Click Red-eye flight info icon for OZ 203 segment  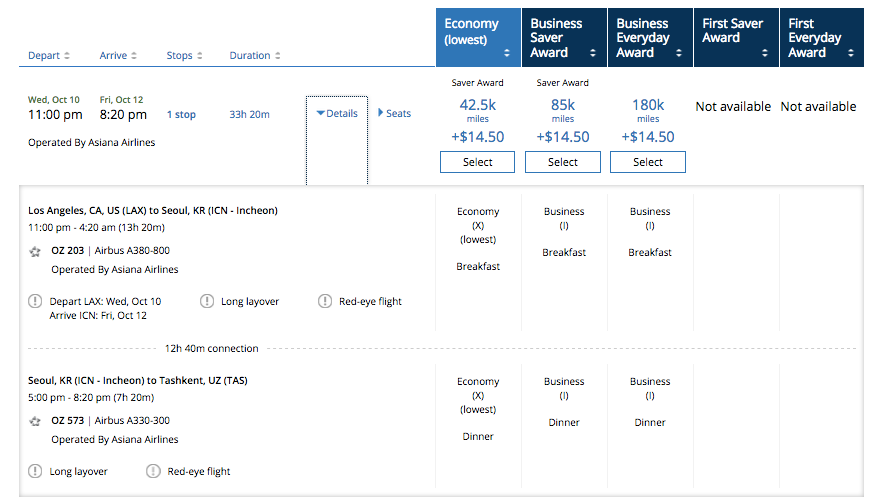coord(325,301)
